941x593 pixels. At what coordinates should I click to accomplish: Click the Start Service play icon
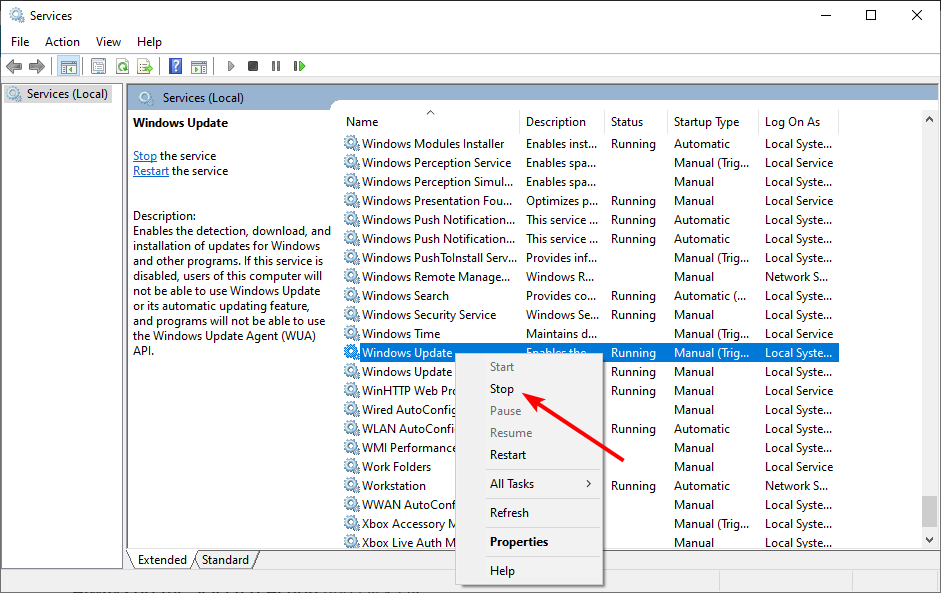tap(230, 66)
